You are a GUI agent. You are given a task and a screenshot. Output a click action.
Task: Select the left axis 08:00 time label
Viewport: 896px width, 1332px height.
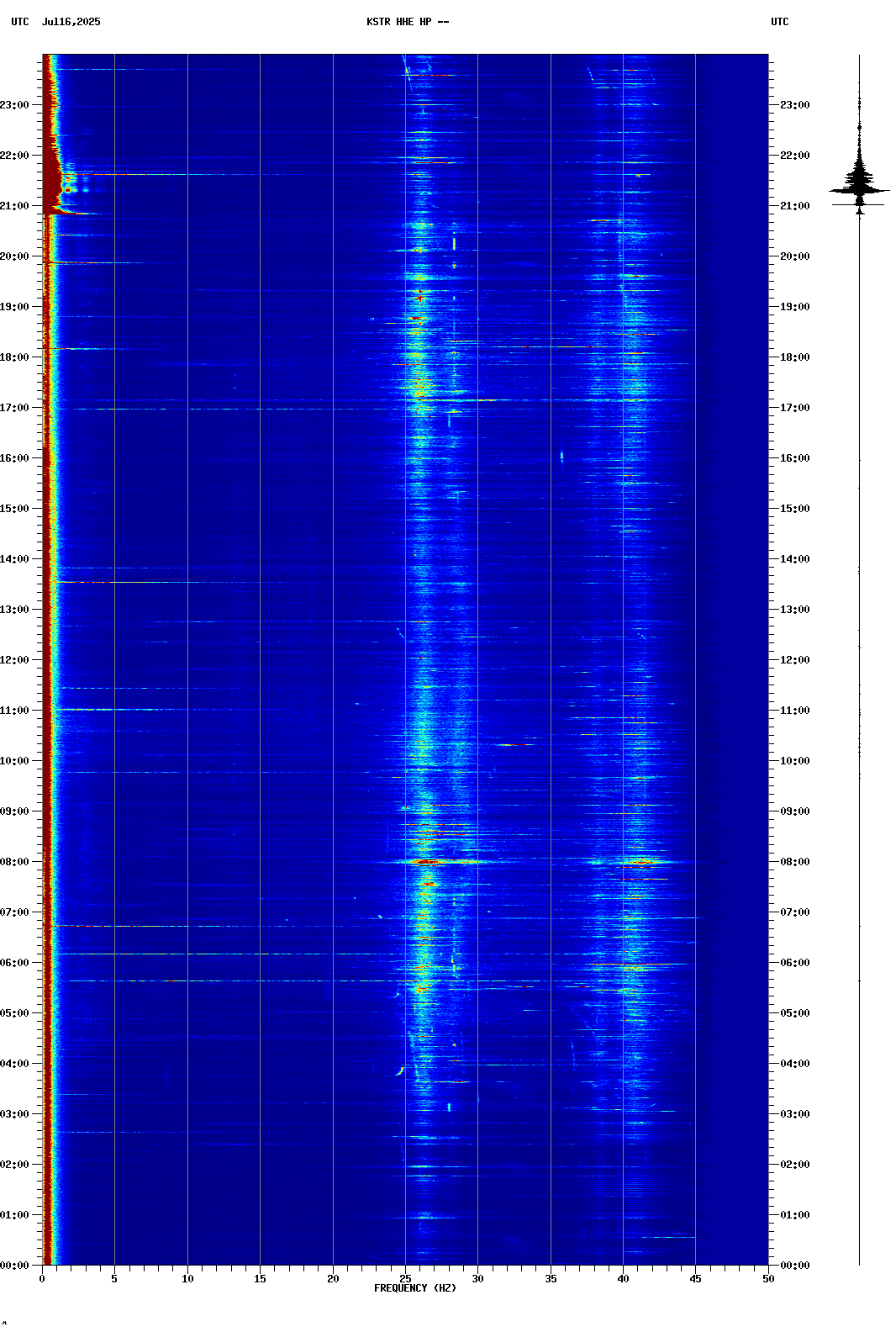14,862
